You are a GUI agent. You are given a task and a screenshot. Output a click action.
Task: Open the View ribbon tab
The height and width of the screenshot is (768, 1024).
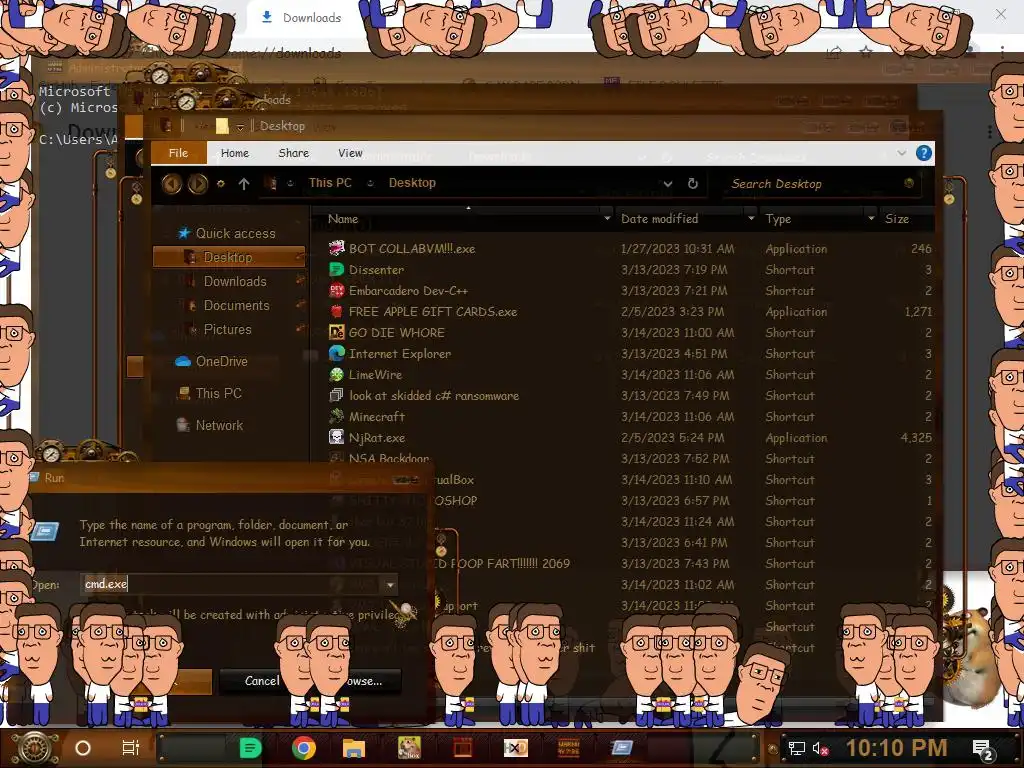tap(350, 153)
